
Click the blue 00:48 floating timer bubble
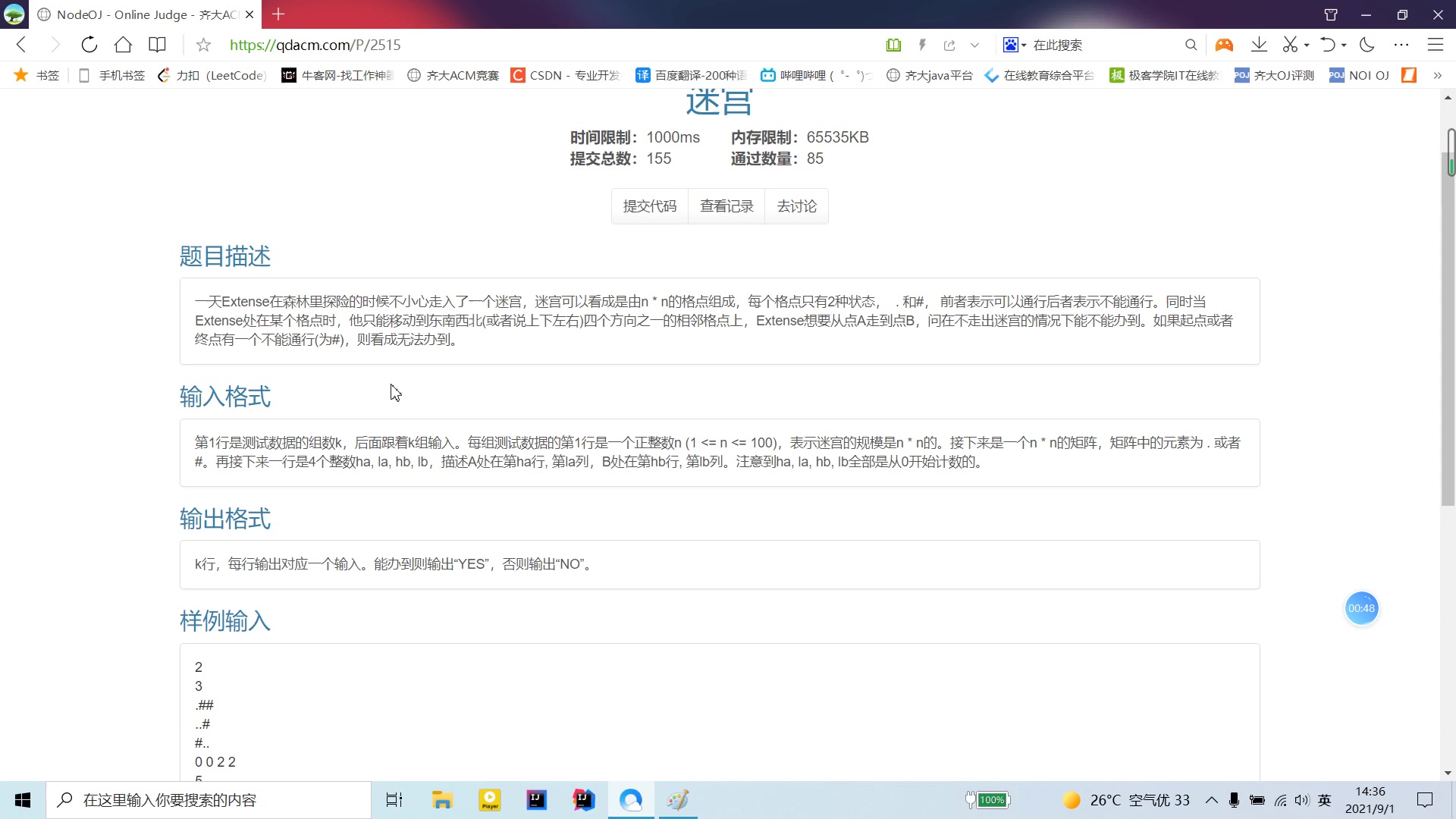click(1361, 608)
